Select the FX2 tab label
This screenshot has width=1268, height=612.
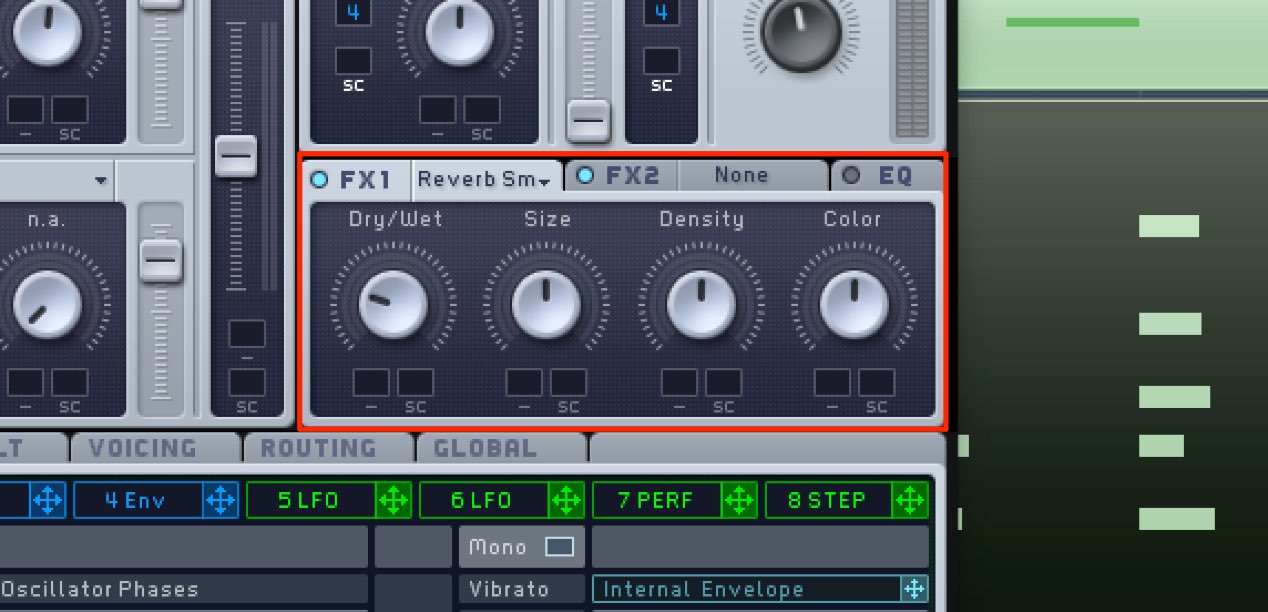coord(632,176)
